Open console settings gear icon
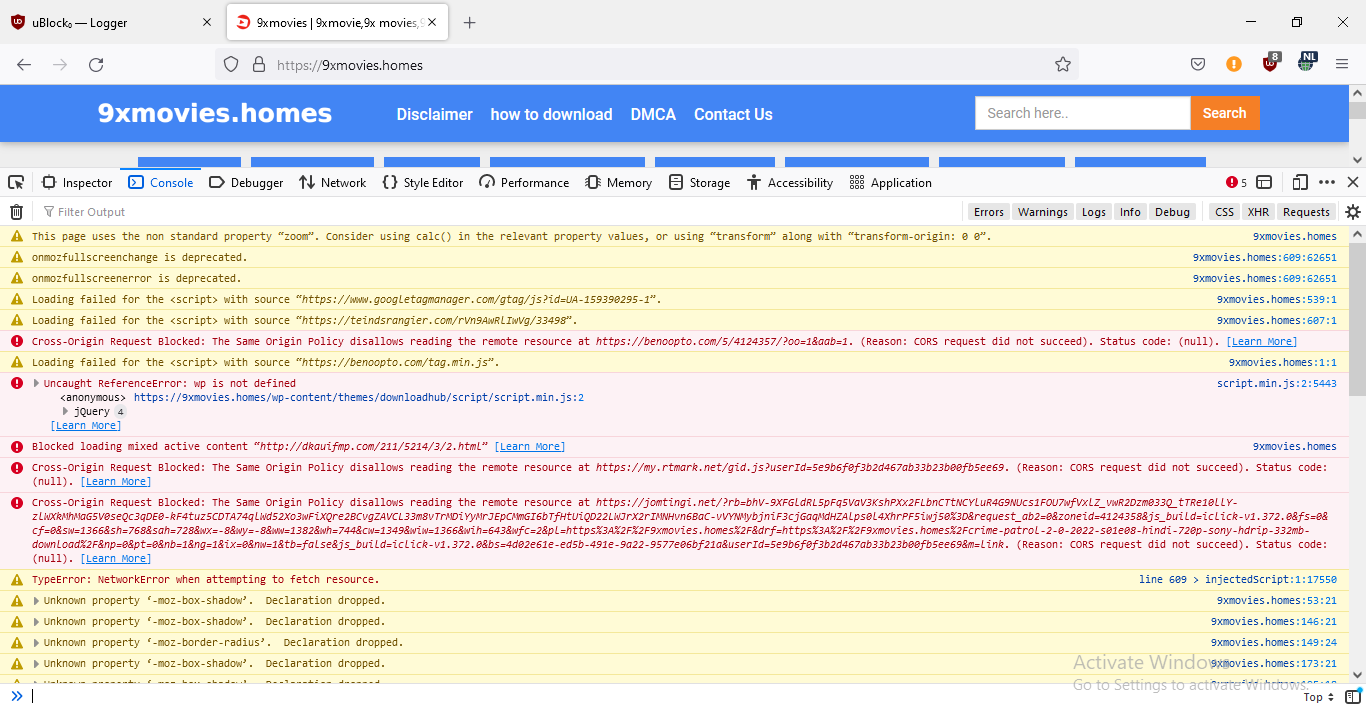Screen dimensions: 1366x724 [1353, 212]
